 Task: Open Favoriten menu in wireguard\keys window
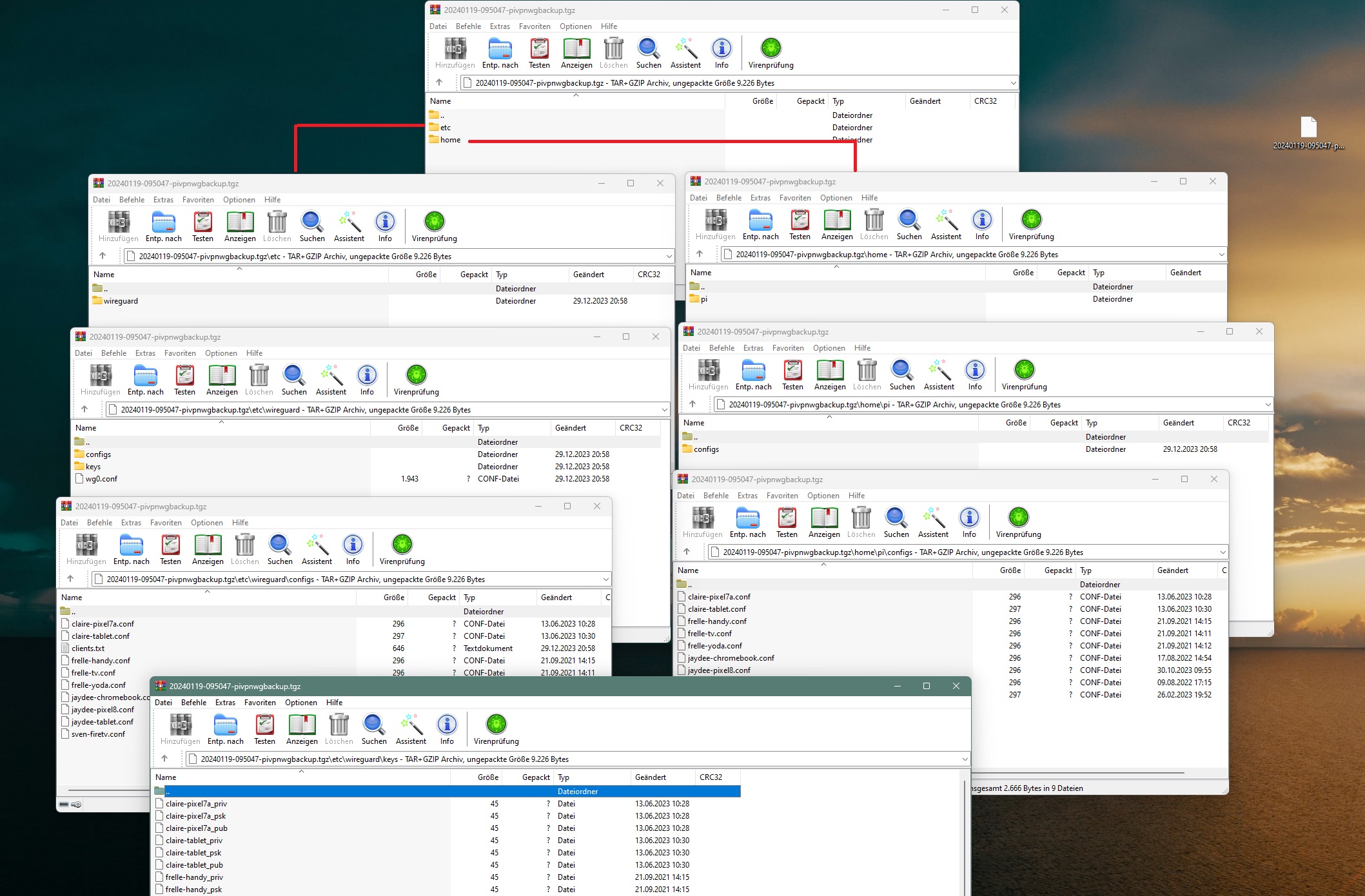coord(260,703)
